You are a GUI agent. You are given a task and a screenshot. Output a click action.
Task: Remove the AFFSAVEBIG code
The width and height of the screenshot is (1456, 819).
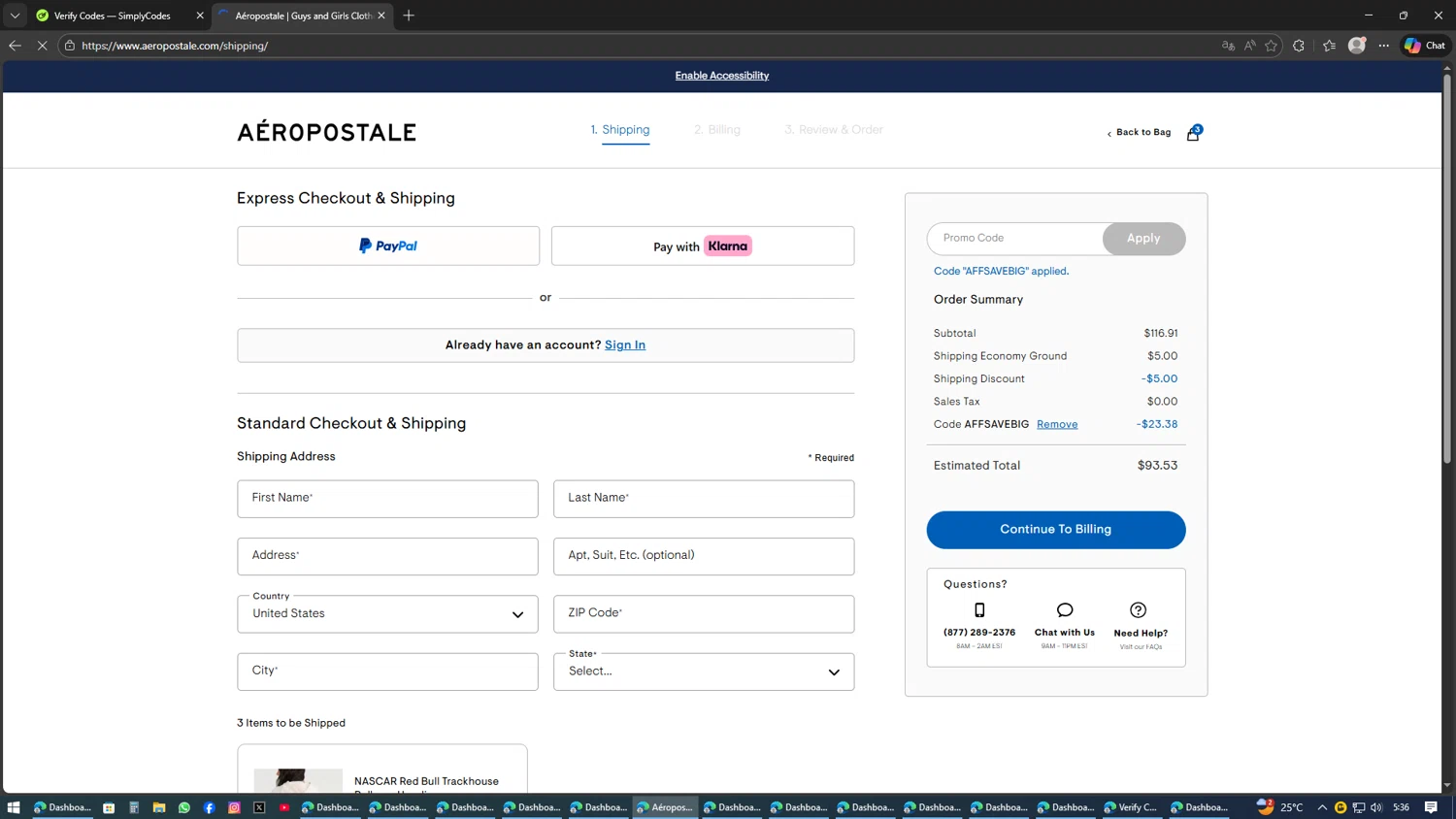coord(1057,424)
